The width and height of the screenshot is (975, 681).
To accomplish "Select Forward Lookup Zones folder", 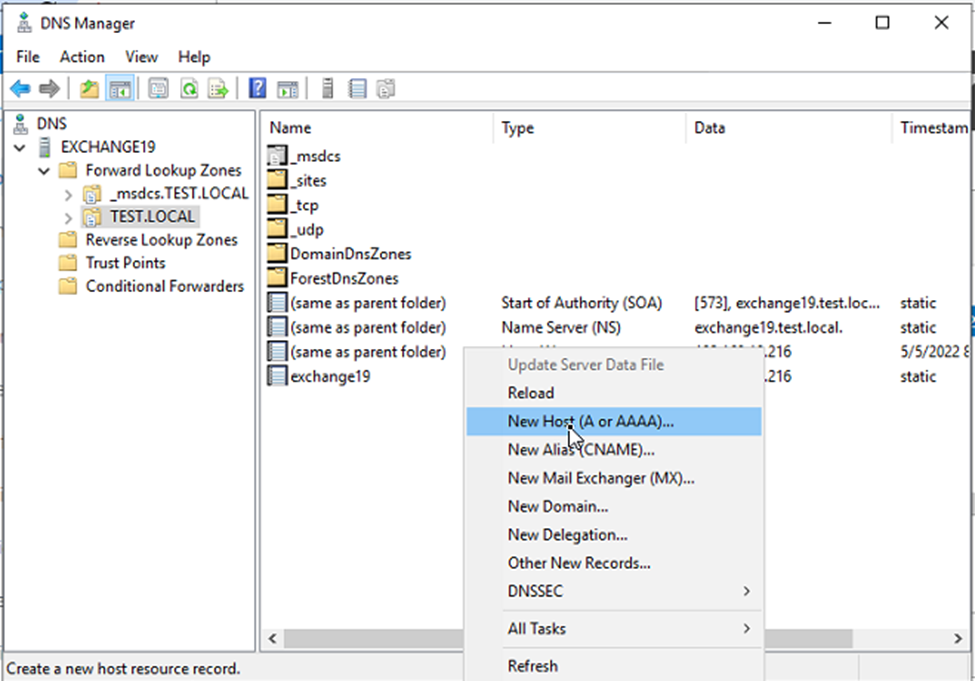I will point(163,170).
